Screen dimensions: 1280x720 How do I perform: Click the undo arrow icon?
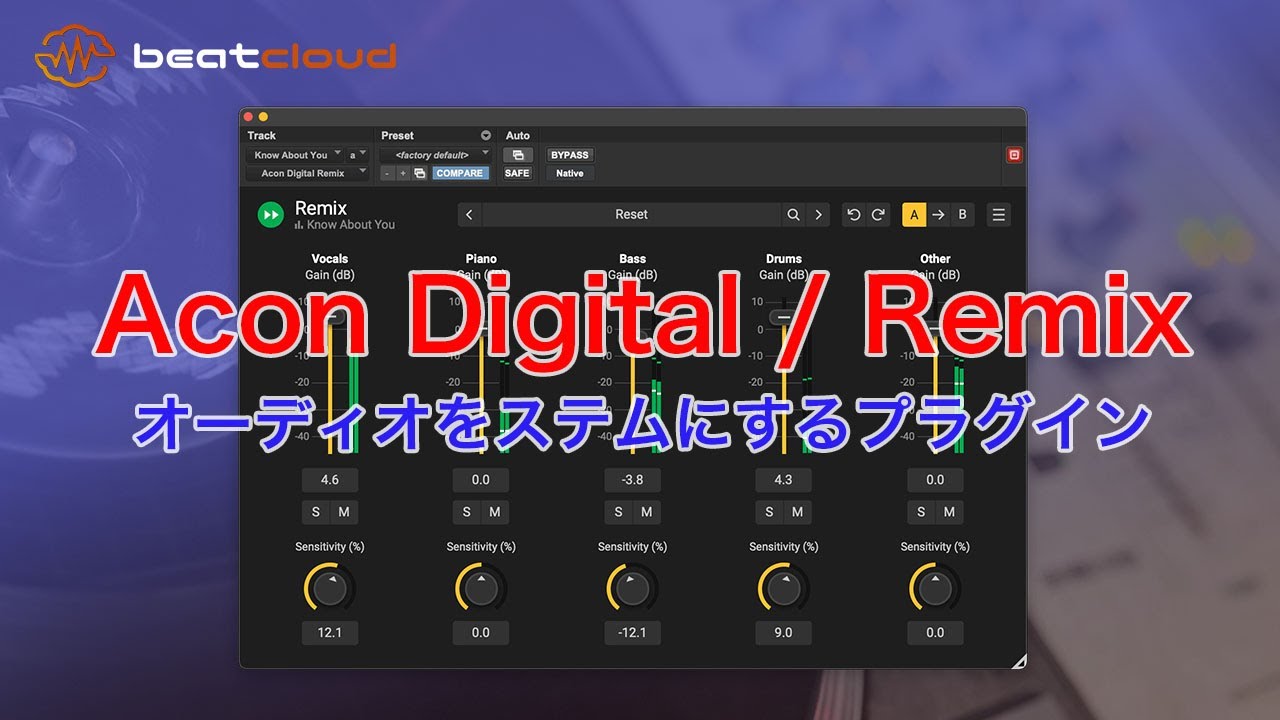pos(854,214)
